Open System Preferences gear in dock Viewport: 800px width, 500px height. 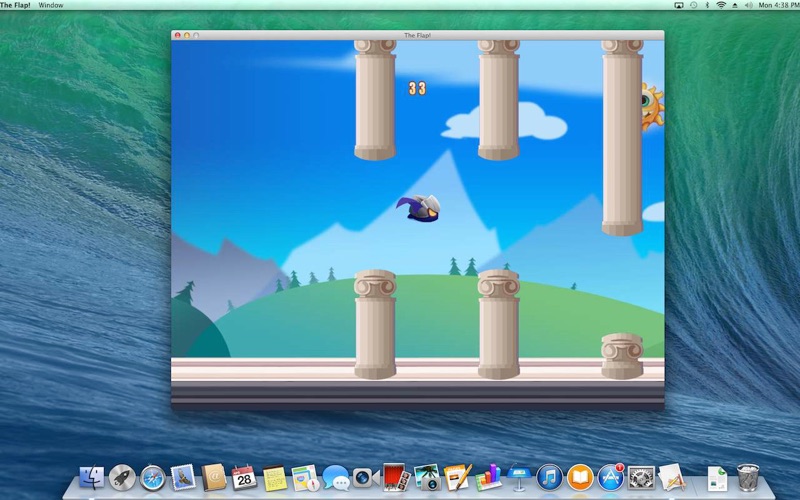tap(641, 478)
